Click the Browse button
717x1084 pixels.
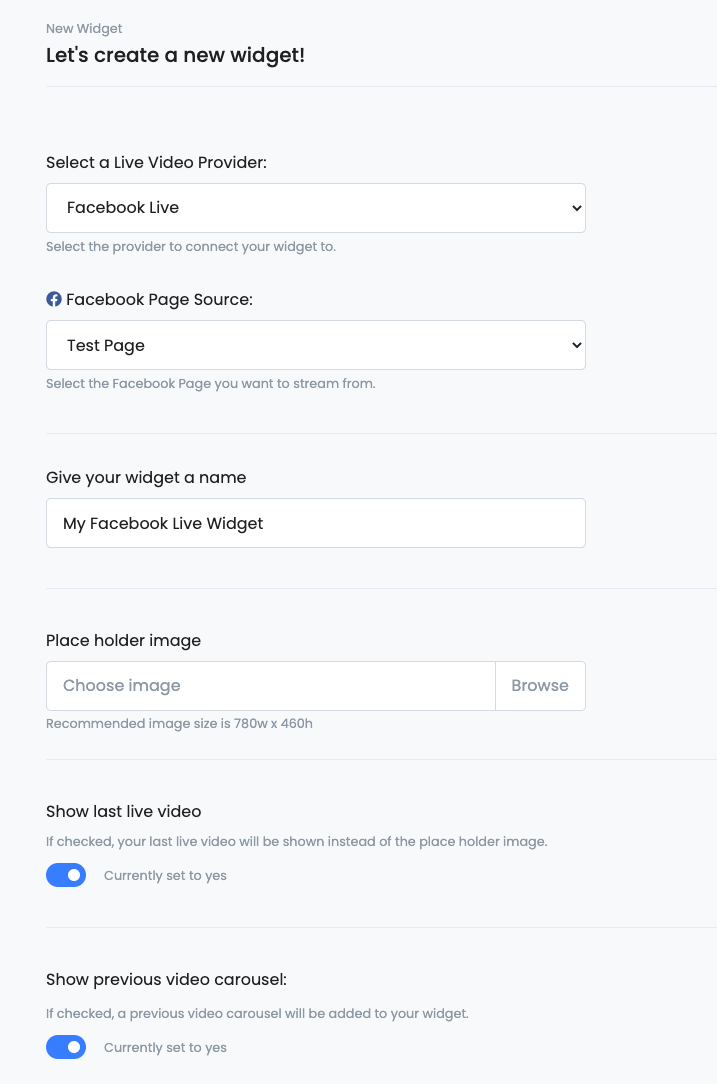[540, 686]
